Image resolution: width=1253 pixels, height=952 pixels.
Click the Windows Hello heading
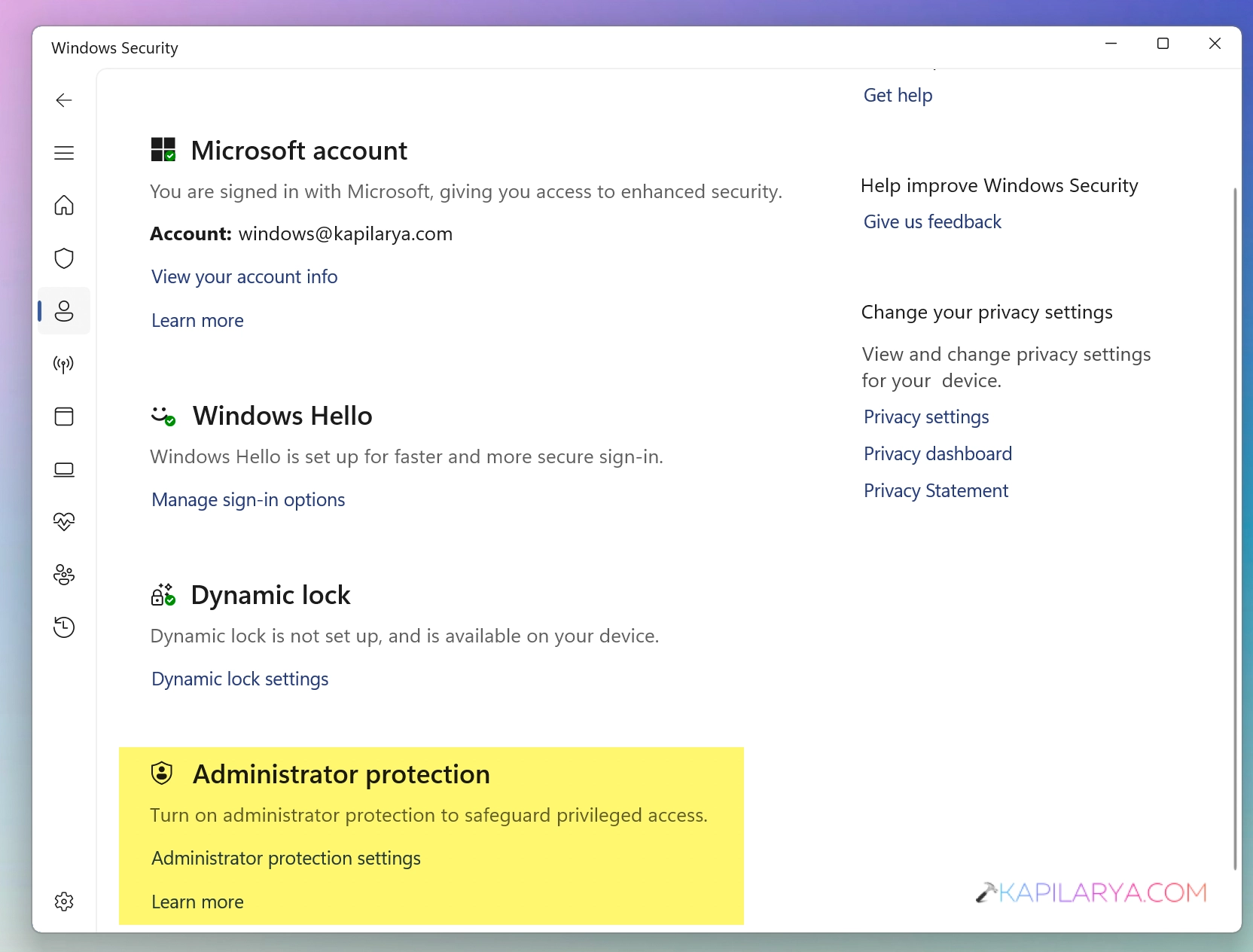282,416
